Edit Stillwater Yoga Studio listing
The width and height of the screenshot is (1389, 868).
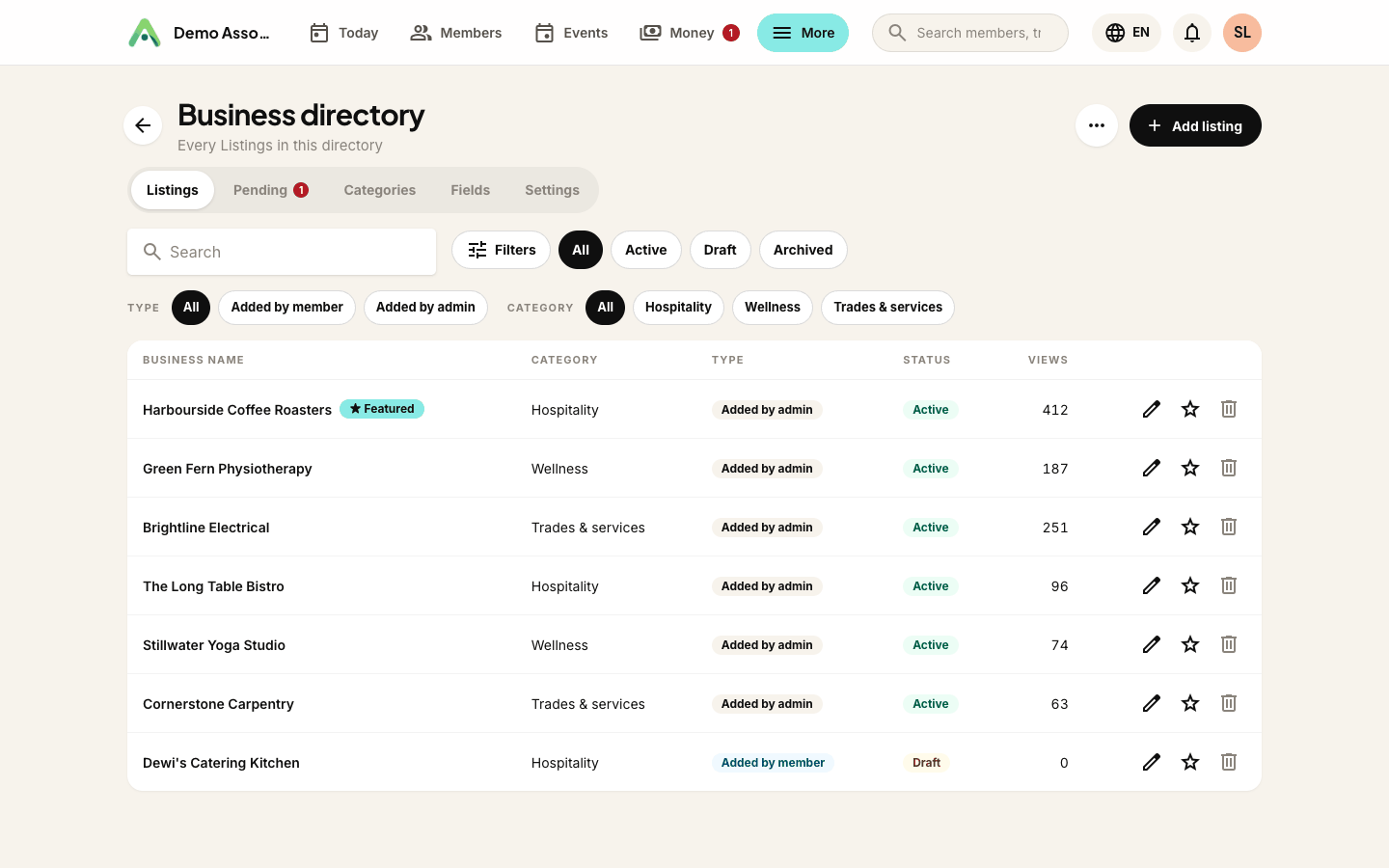pyautogui.click(x=1152, y=644)
